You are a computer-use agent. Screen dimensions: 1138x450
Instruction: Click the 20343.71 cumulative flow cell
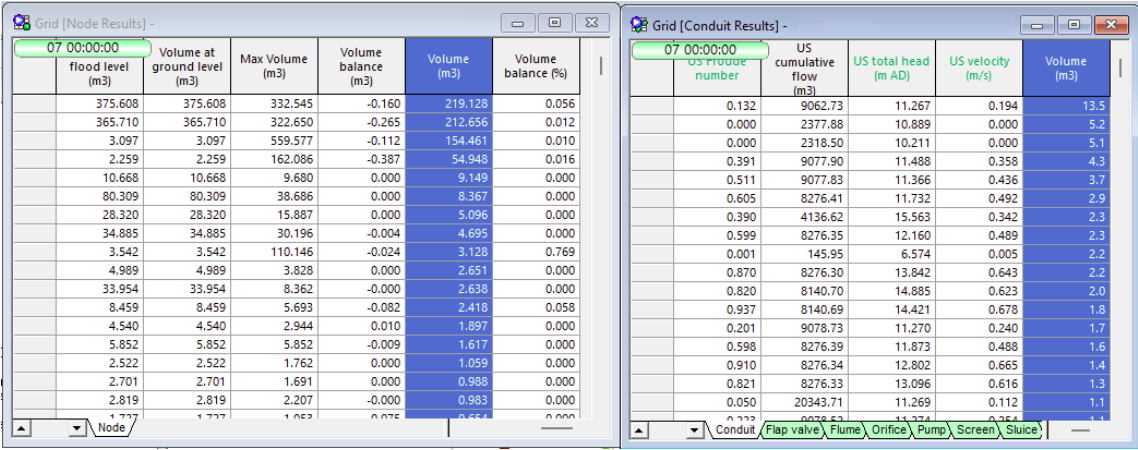(804, 403)
